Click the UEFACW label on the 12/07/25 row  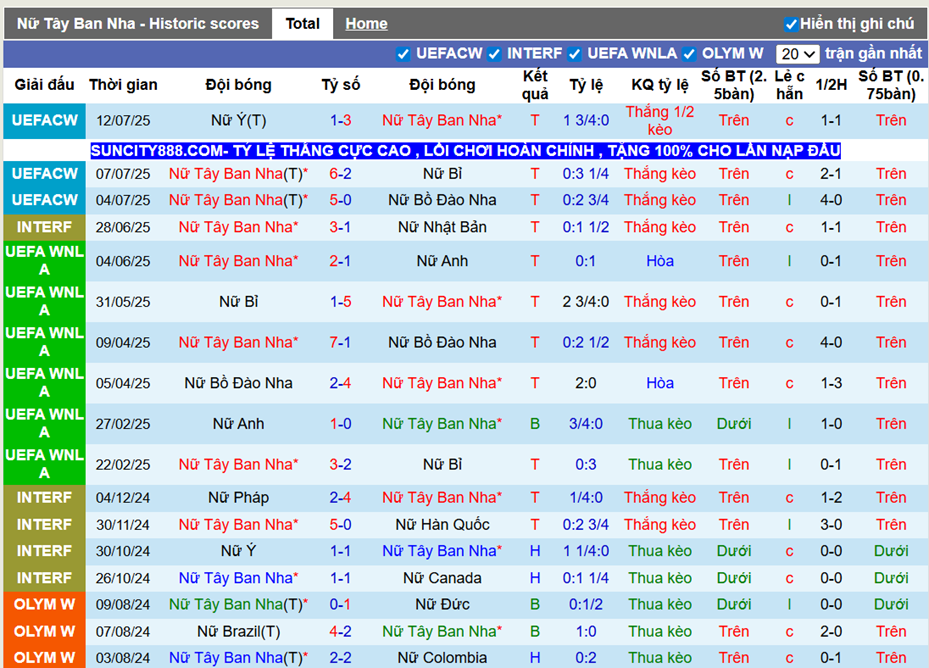pos(44,120)
